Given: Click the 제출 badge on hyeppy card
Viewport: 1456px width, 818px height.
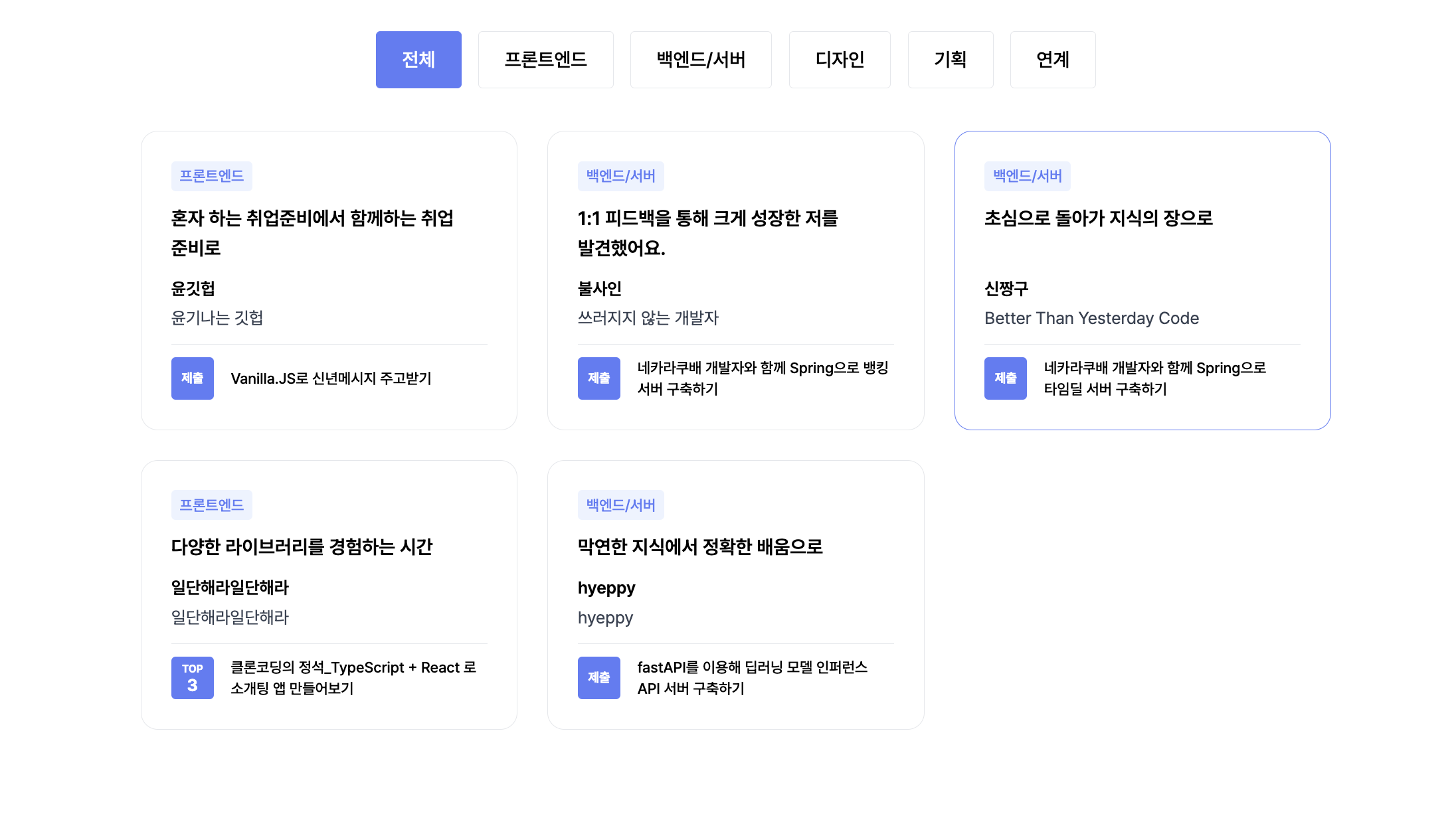Looking at the screenshot, I should click(x=599, y=678).
